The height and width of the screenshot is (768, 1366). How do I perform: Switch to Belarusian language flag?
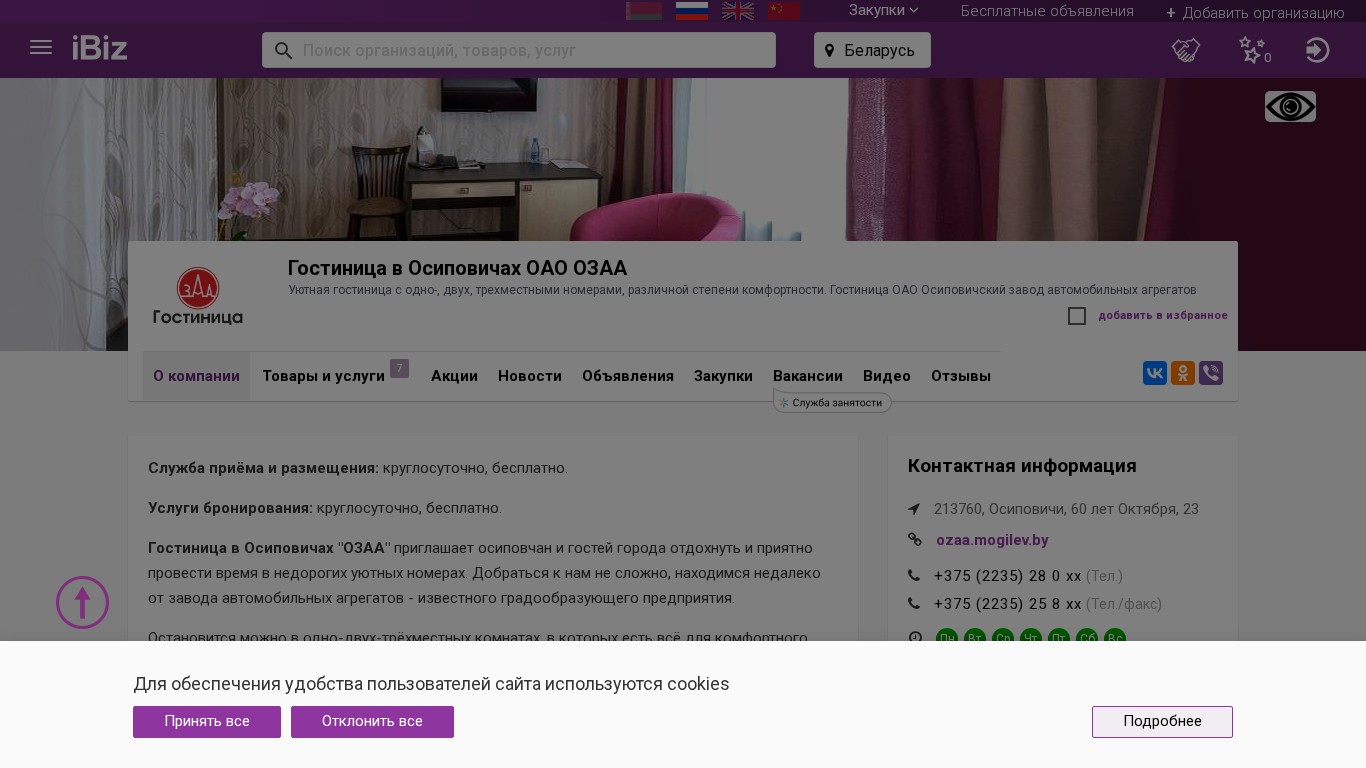tap(644, 11)
